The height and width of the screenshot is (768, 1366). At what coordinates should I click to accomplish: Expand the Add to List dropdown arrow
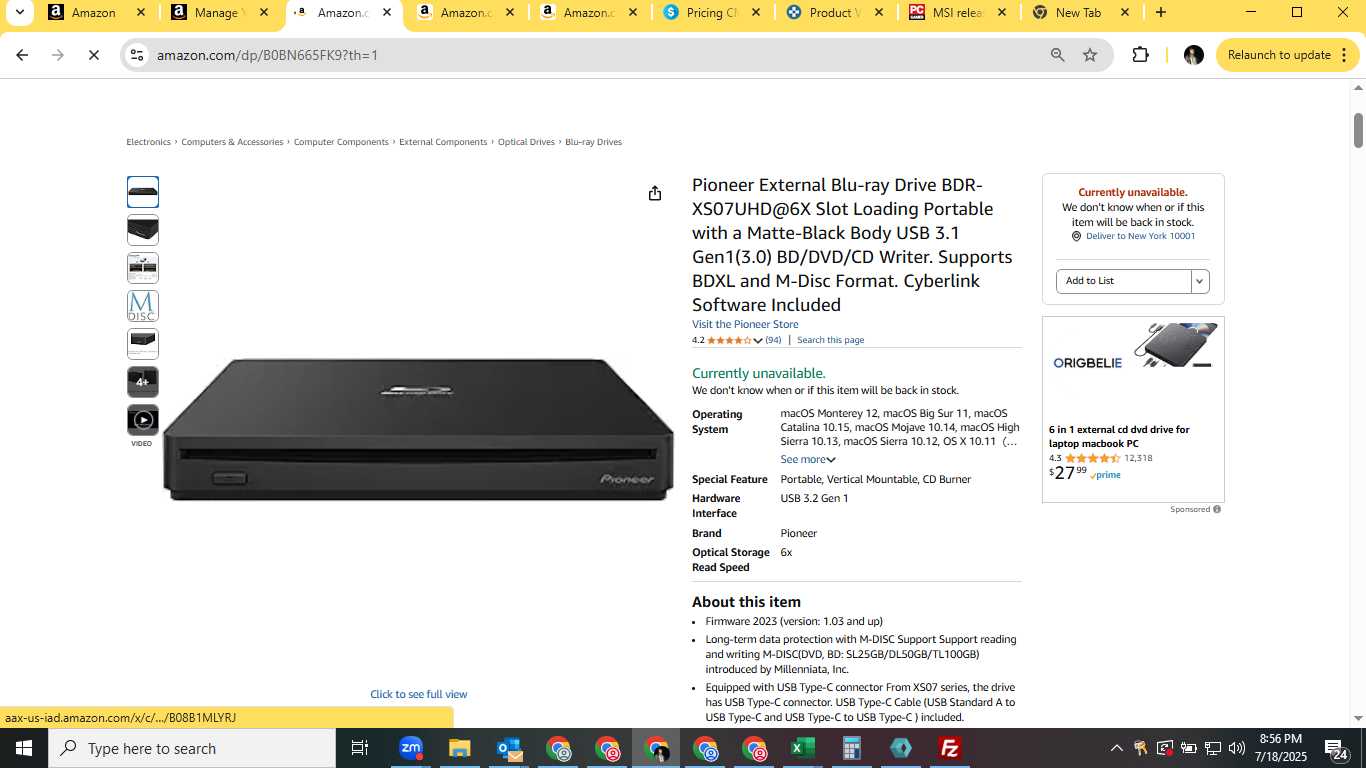(x=1199, y=281)
